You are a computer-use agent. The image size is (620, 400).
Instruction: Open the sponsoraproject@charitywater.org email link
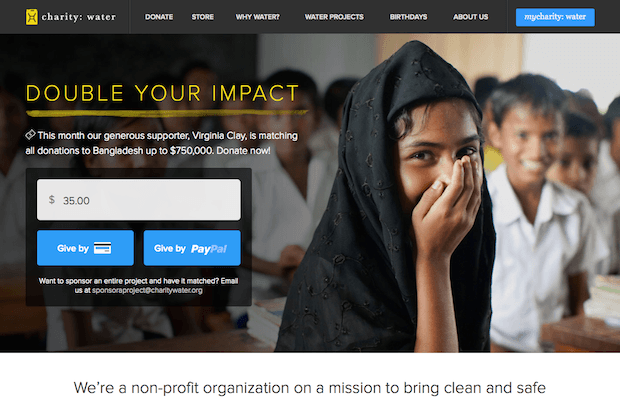pyautogui.click(x=147, y=290)
